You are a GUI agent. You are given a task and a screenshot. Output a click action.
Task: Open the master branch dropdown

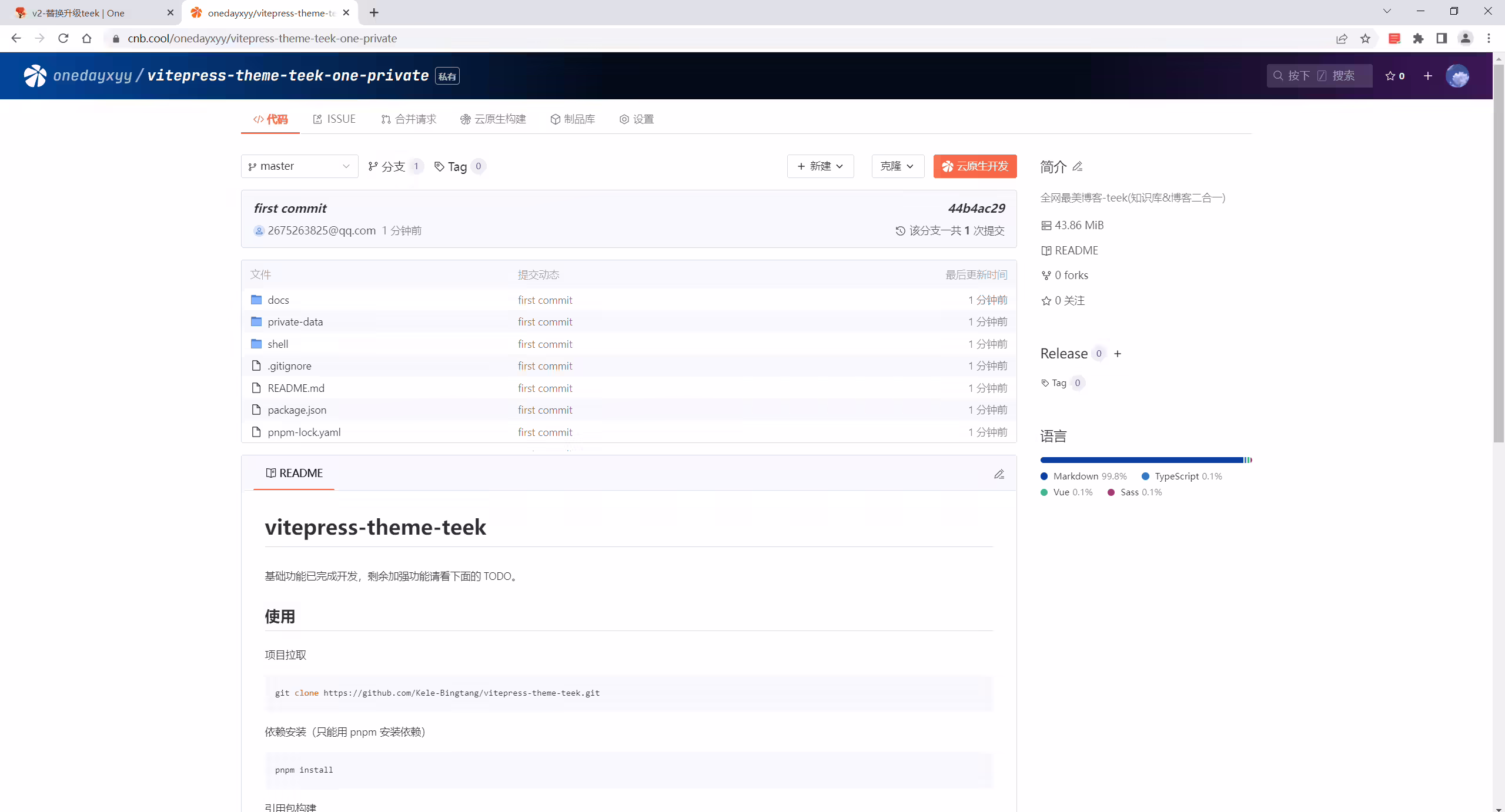[x=299, y=166]
